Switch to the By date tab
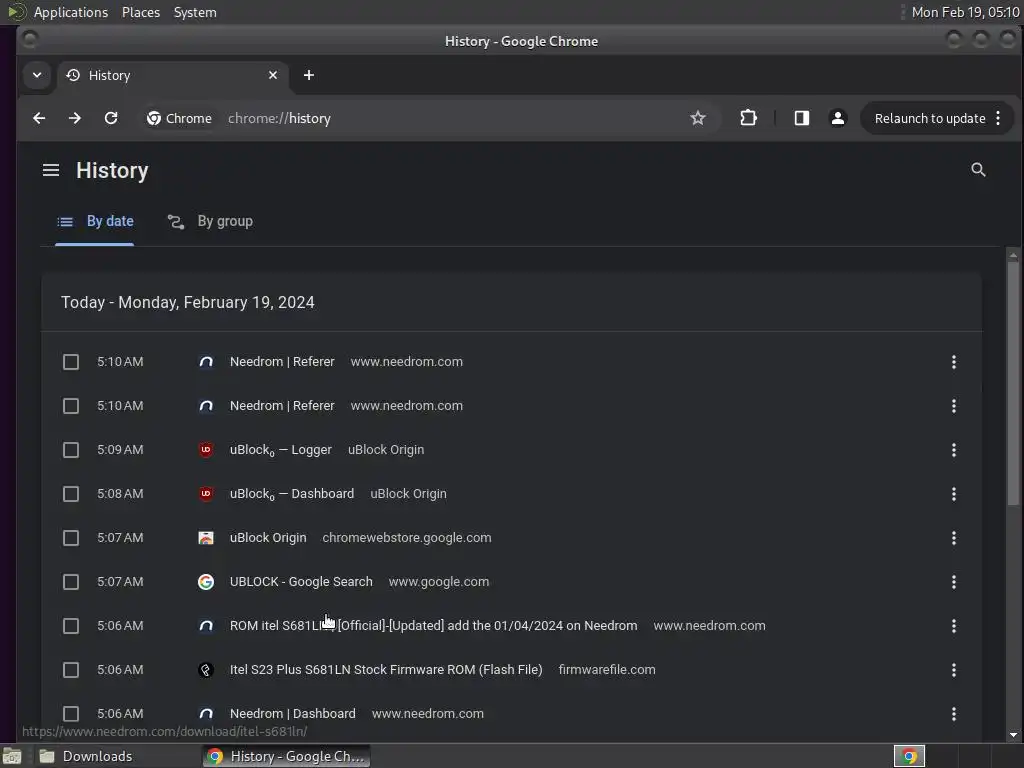The height and width of the screenshot is (768, 1024). [95, 221]
